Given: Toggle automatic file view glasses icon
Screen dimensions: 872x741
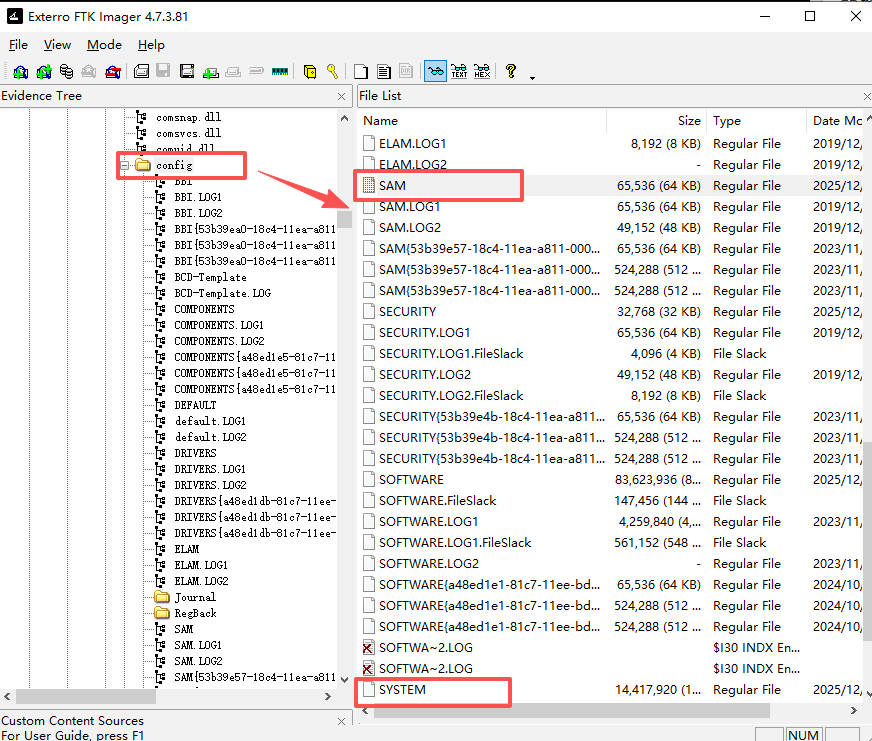Looking at the screenshot, I should pyautogui.click(x=435, y=71).
